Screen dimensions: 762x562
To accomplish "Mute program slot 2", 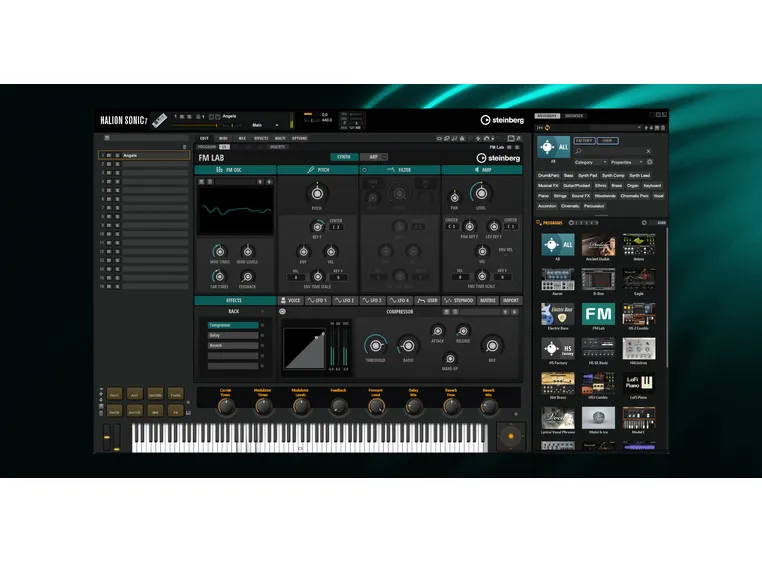I will (109, 164).
